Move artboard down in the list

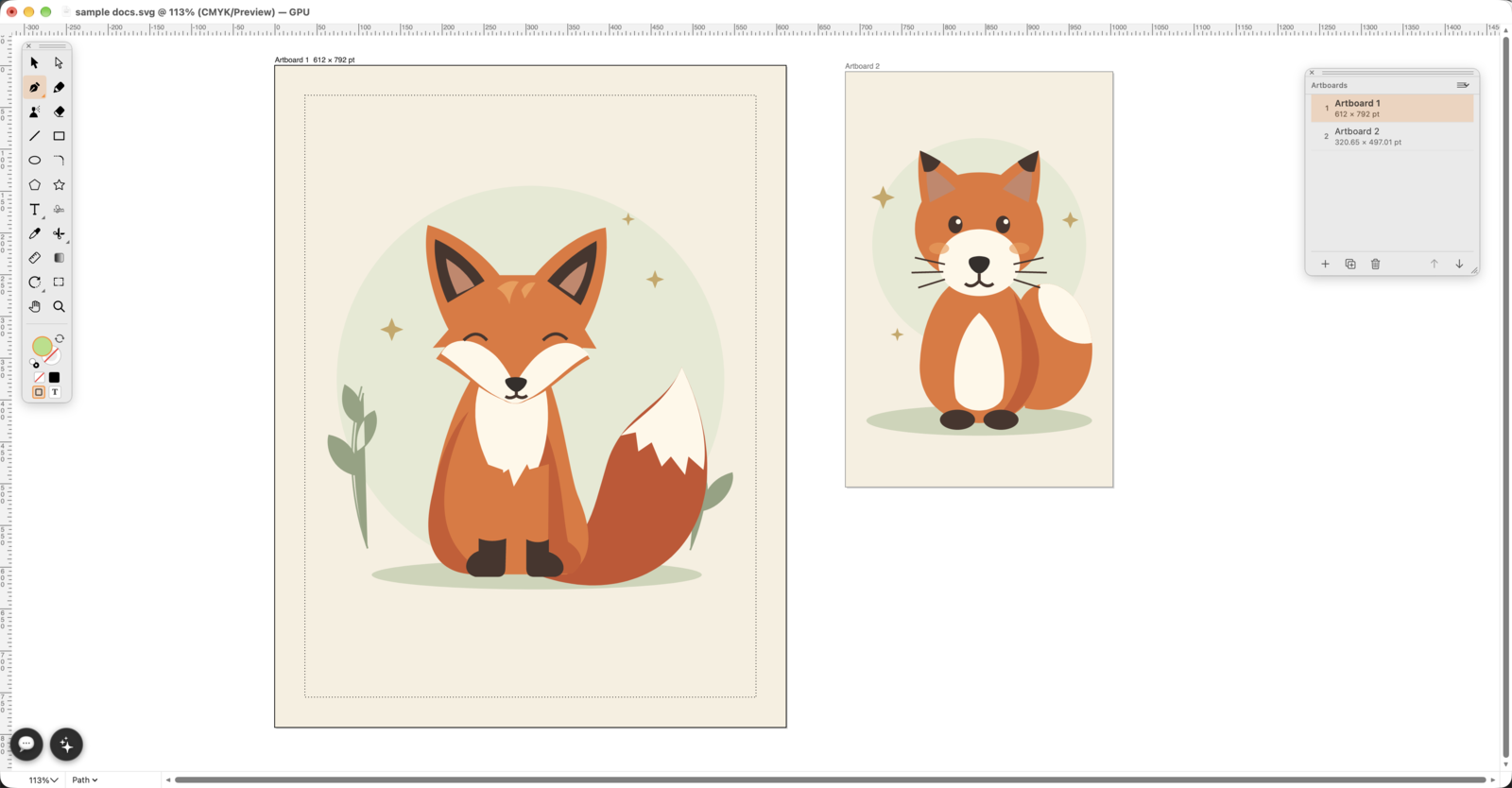click(x=1459, y=265)
